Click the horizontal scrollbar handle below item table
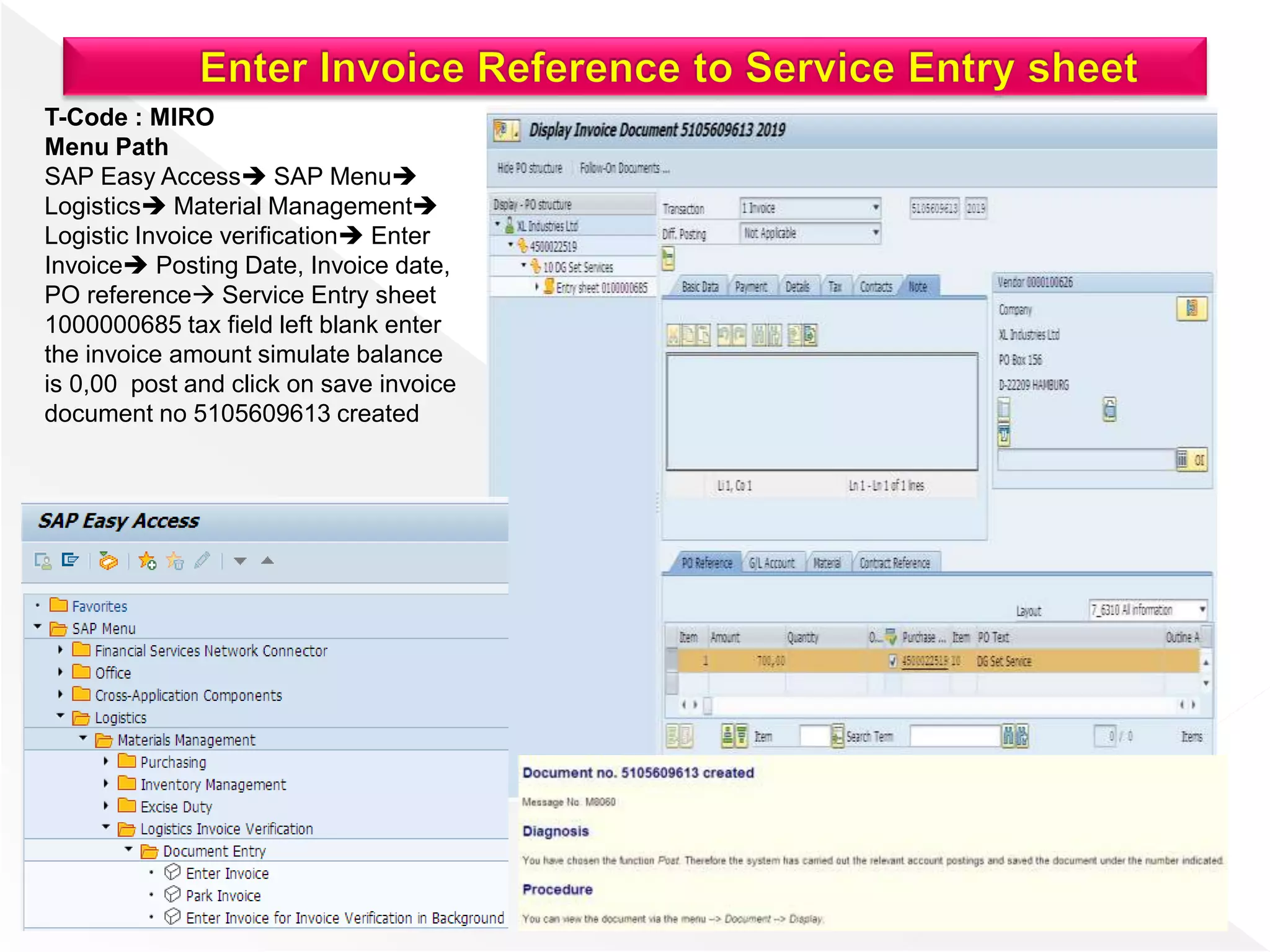Screen dimensions: 1270x952 [708, 705]
